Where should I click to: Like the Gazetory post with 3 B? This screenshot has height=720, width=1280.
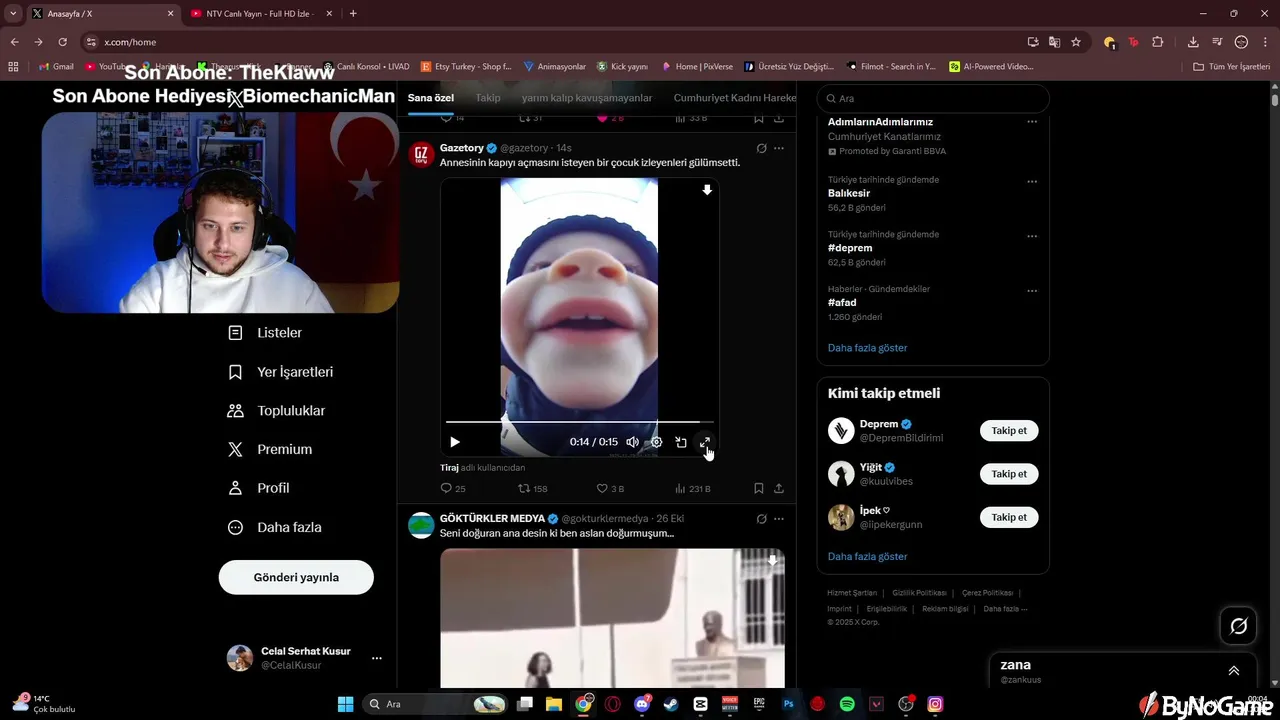click(x=610, y=489)
